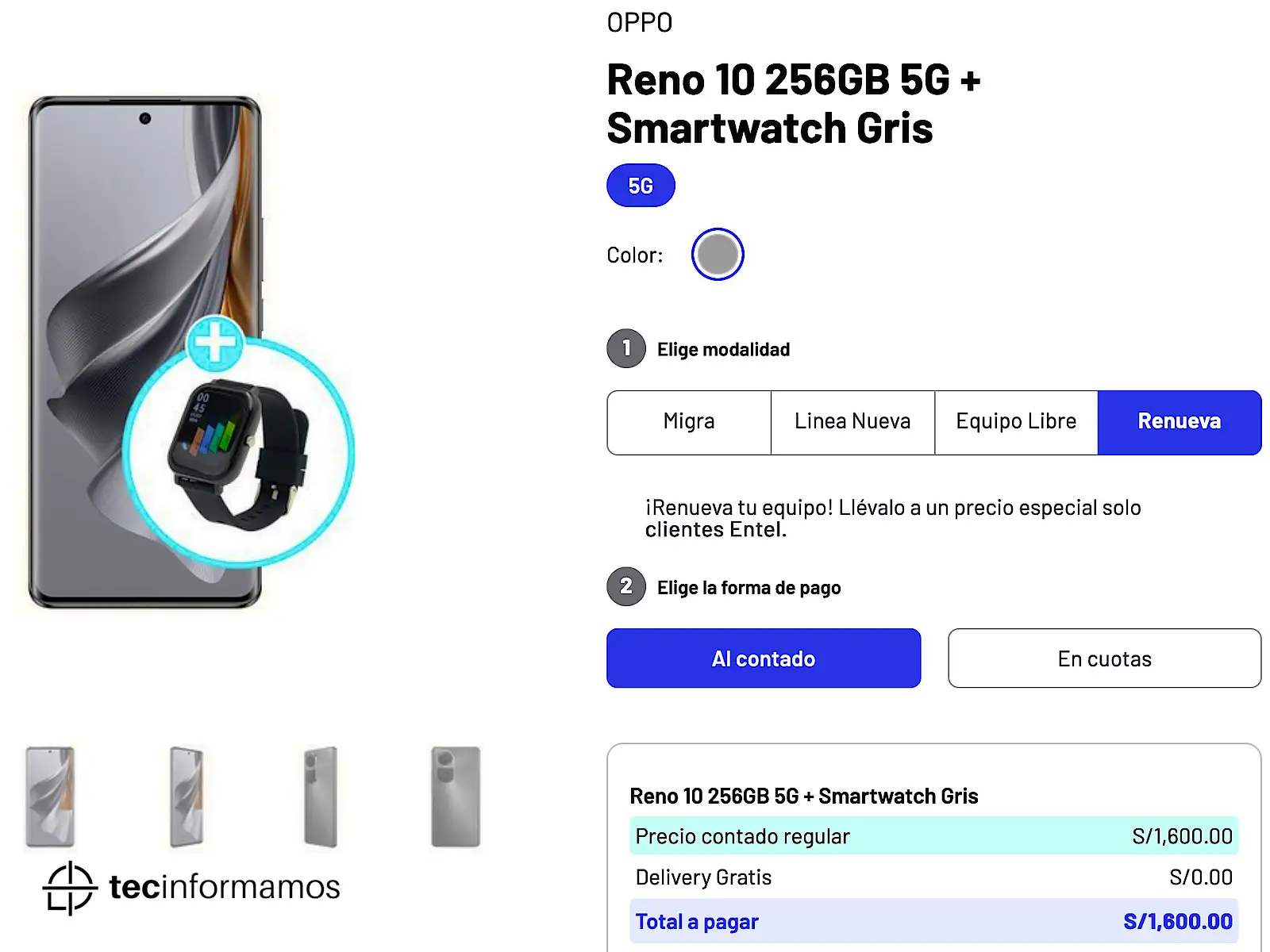
Task: Select the gray color swatch
Action: tap(718, 255)
